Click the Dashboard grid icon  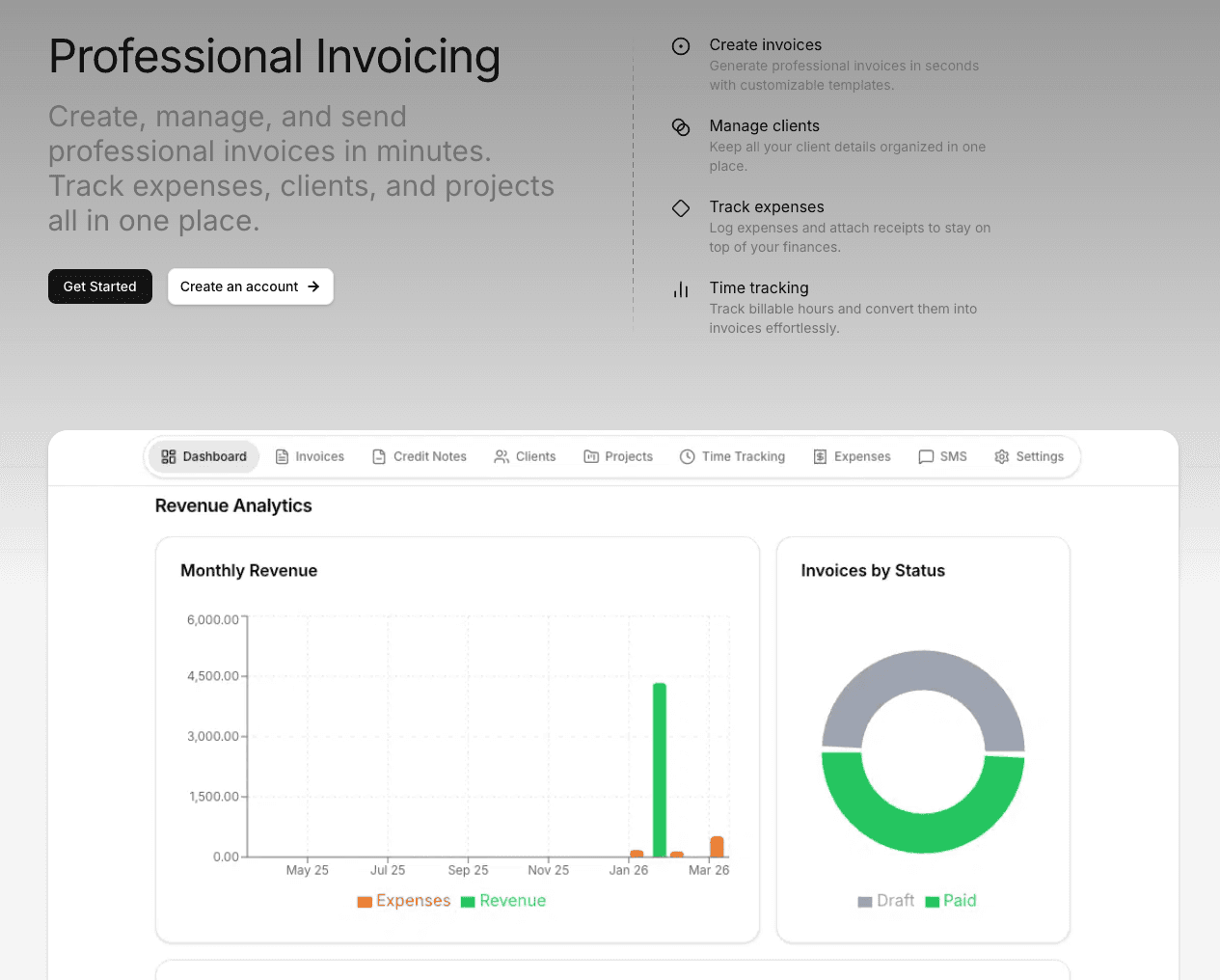(x=169, y=456)
